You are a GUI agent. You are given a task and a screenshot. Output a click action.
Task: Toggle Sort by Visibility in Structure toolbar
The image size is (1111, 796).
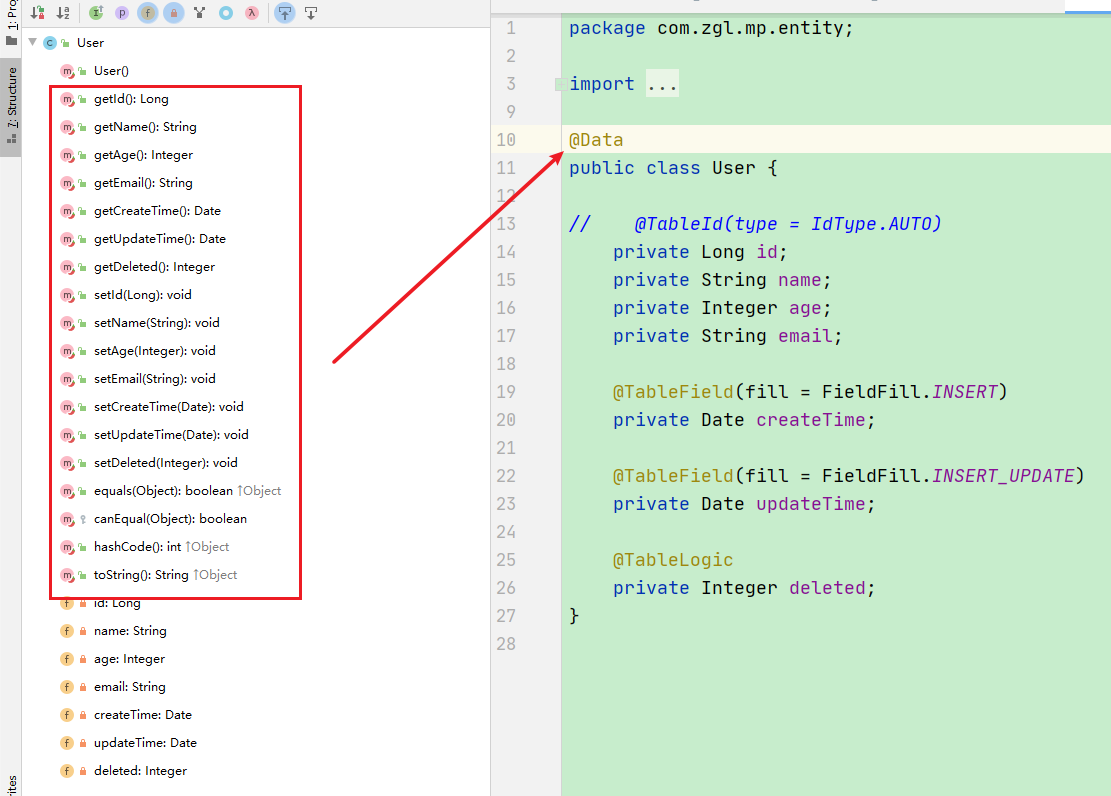(x=38, y=13)
